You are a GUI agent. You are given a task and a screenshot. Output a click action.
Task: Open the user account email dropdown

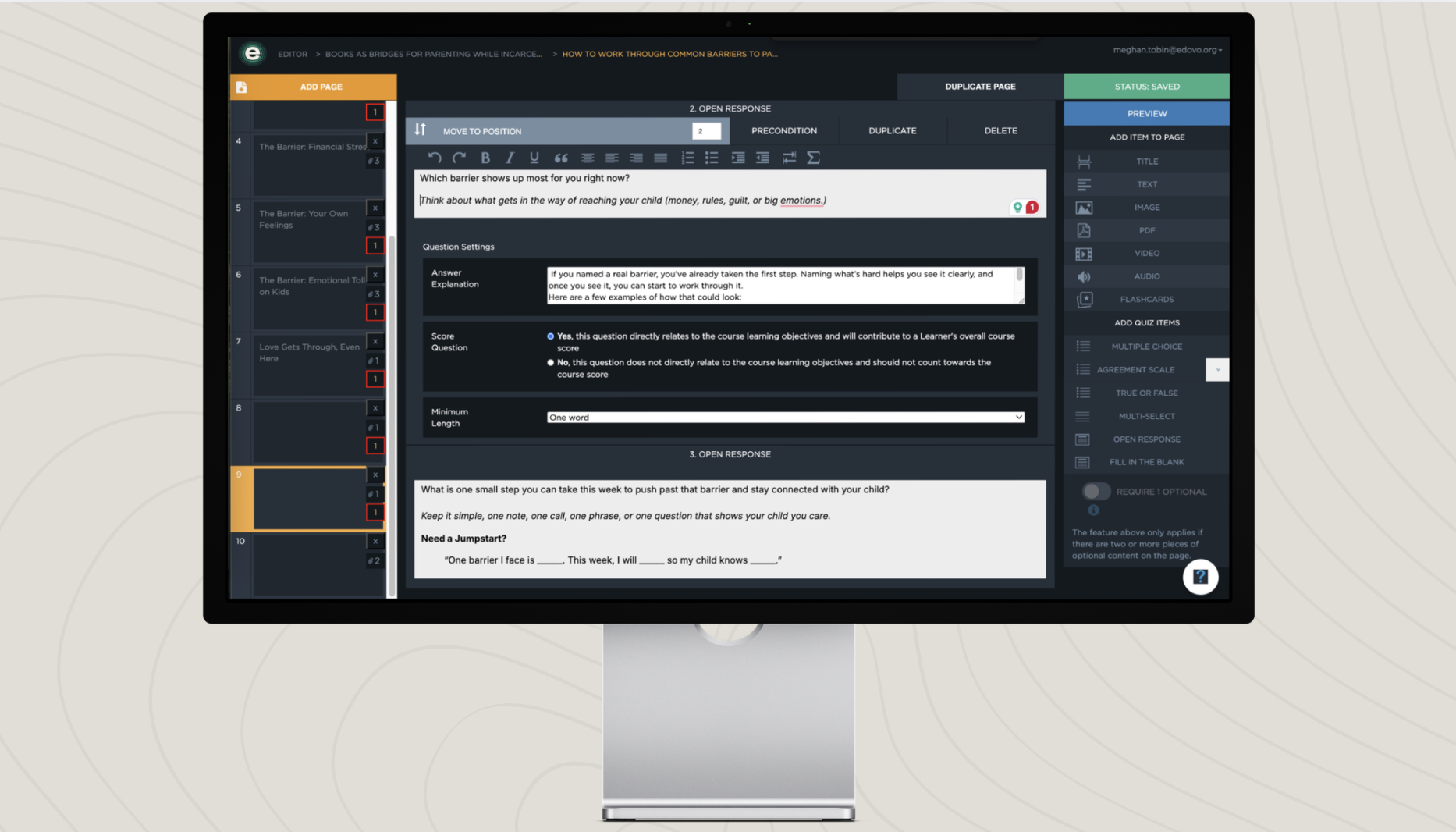1167,50
